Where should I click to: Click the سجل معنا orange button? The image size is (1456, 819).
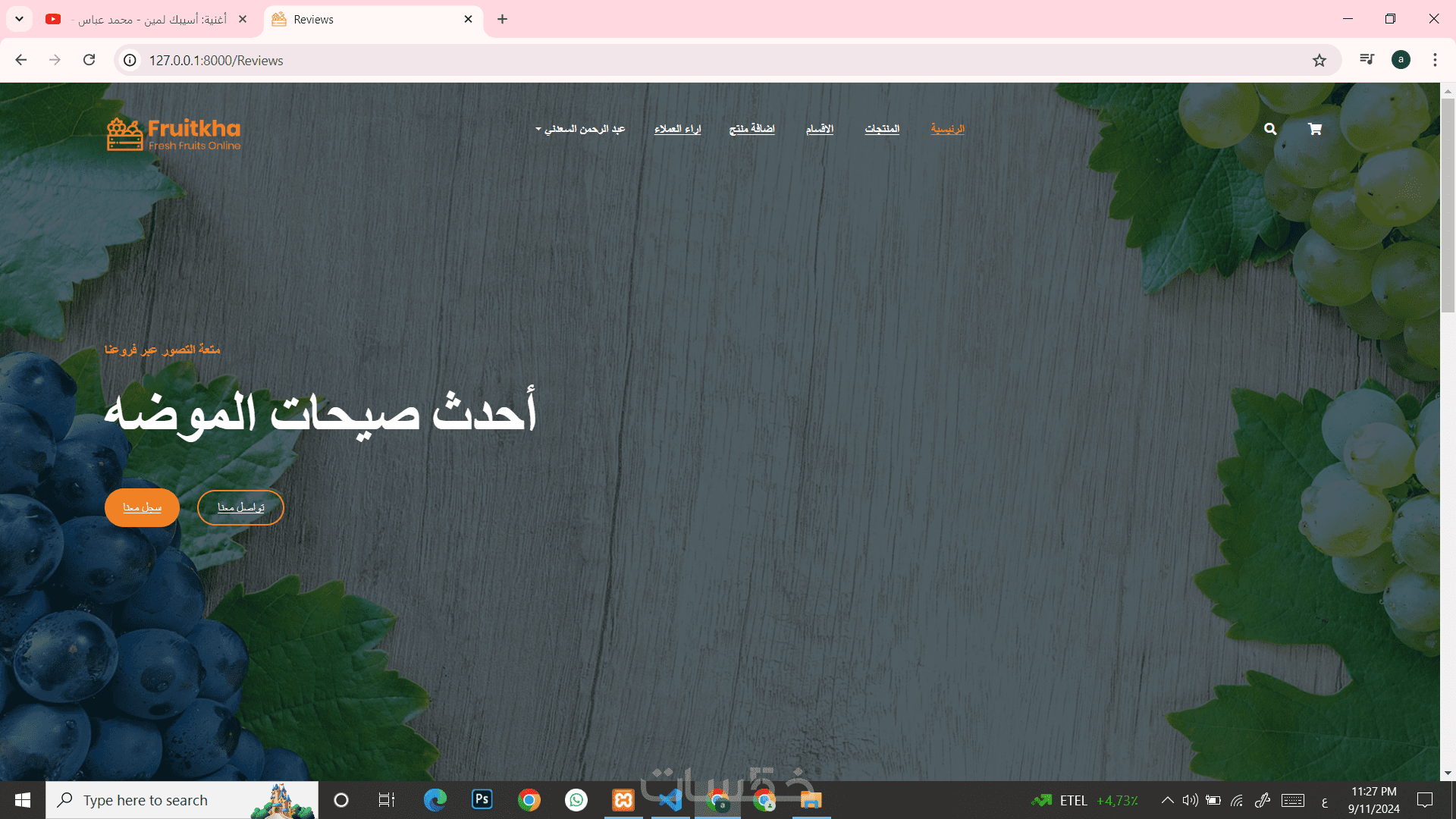[x=142, y=507]
